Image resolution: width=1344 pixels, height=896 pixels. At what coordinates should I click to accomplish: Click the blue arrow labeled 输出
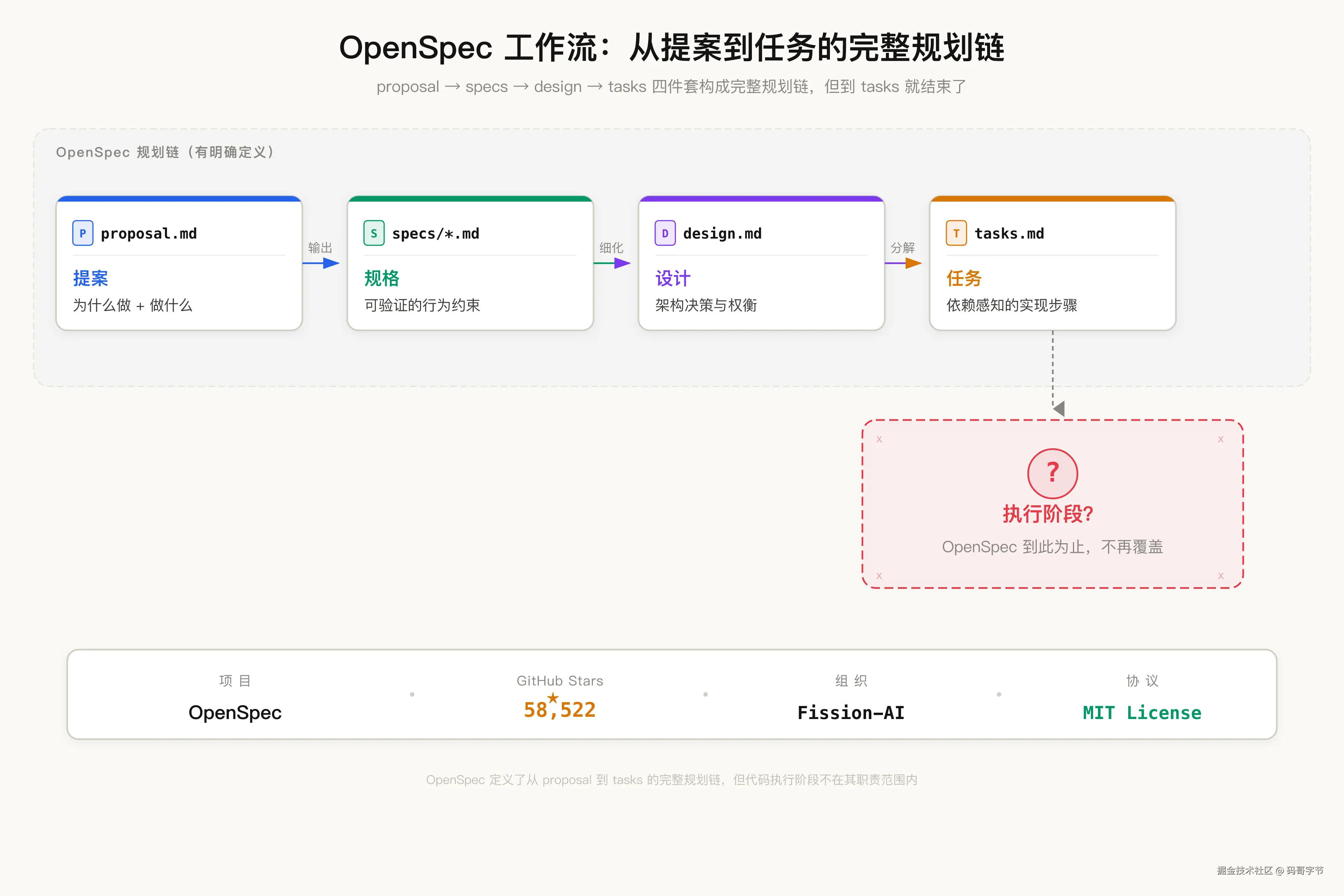321,263
